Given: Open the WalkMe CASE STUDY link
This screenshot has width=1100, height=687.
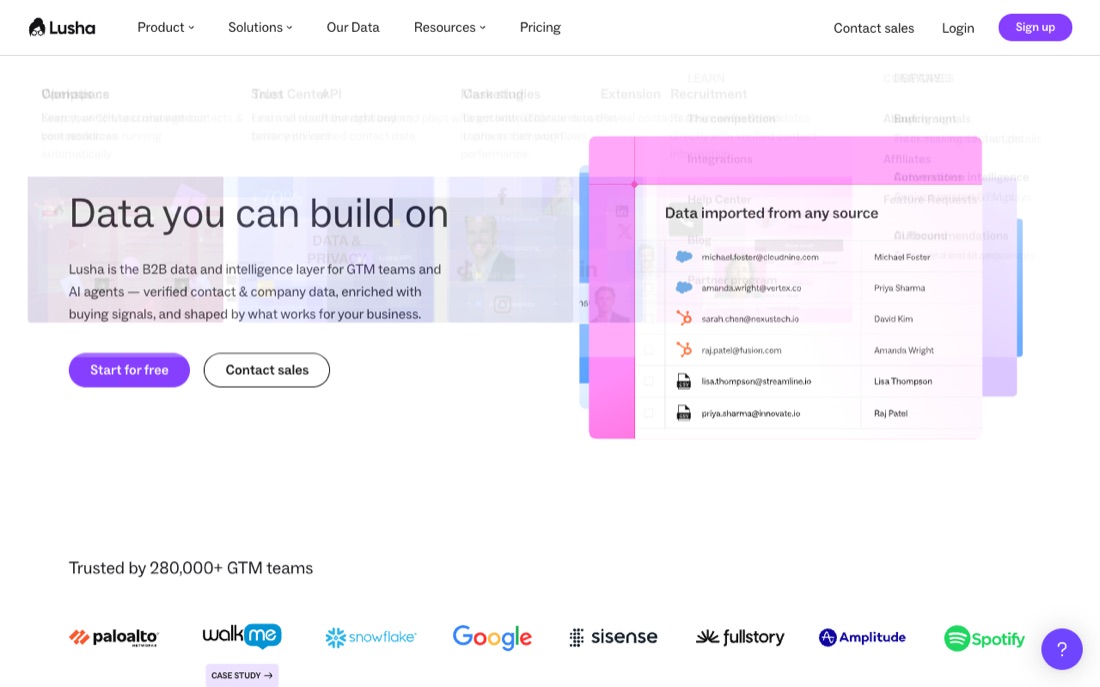Looking at the screenshot, I should (x=242, y=675).
